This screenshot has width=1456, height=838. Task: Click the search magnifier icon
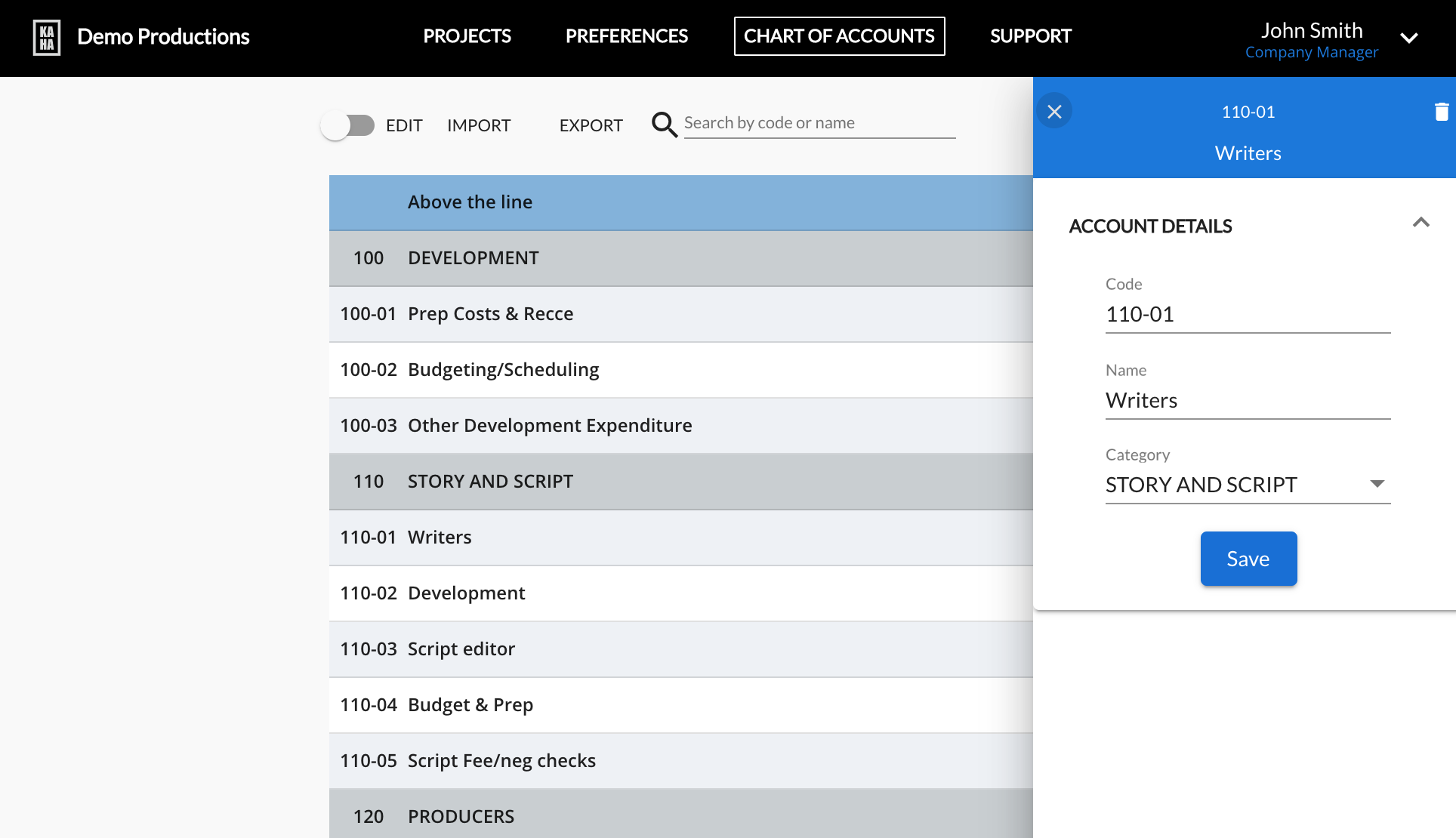pos(664,125)
